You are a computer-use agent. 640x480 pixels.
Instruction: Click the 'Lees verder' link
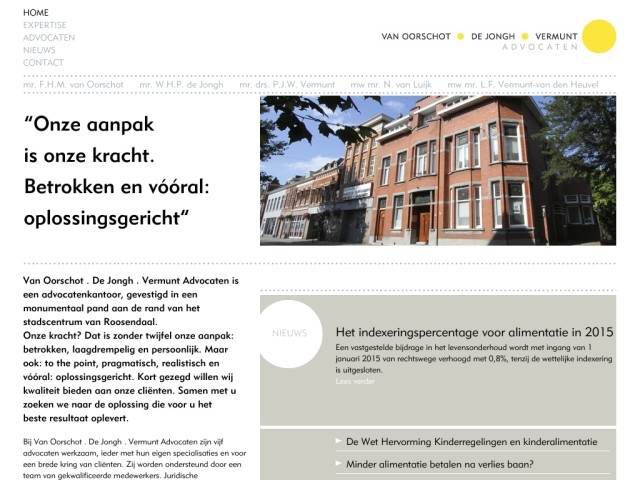click(x=356, y=381)
